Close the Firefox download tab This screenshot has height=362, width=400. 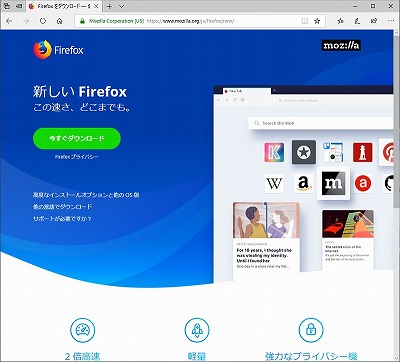coord(96,6)
